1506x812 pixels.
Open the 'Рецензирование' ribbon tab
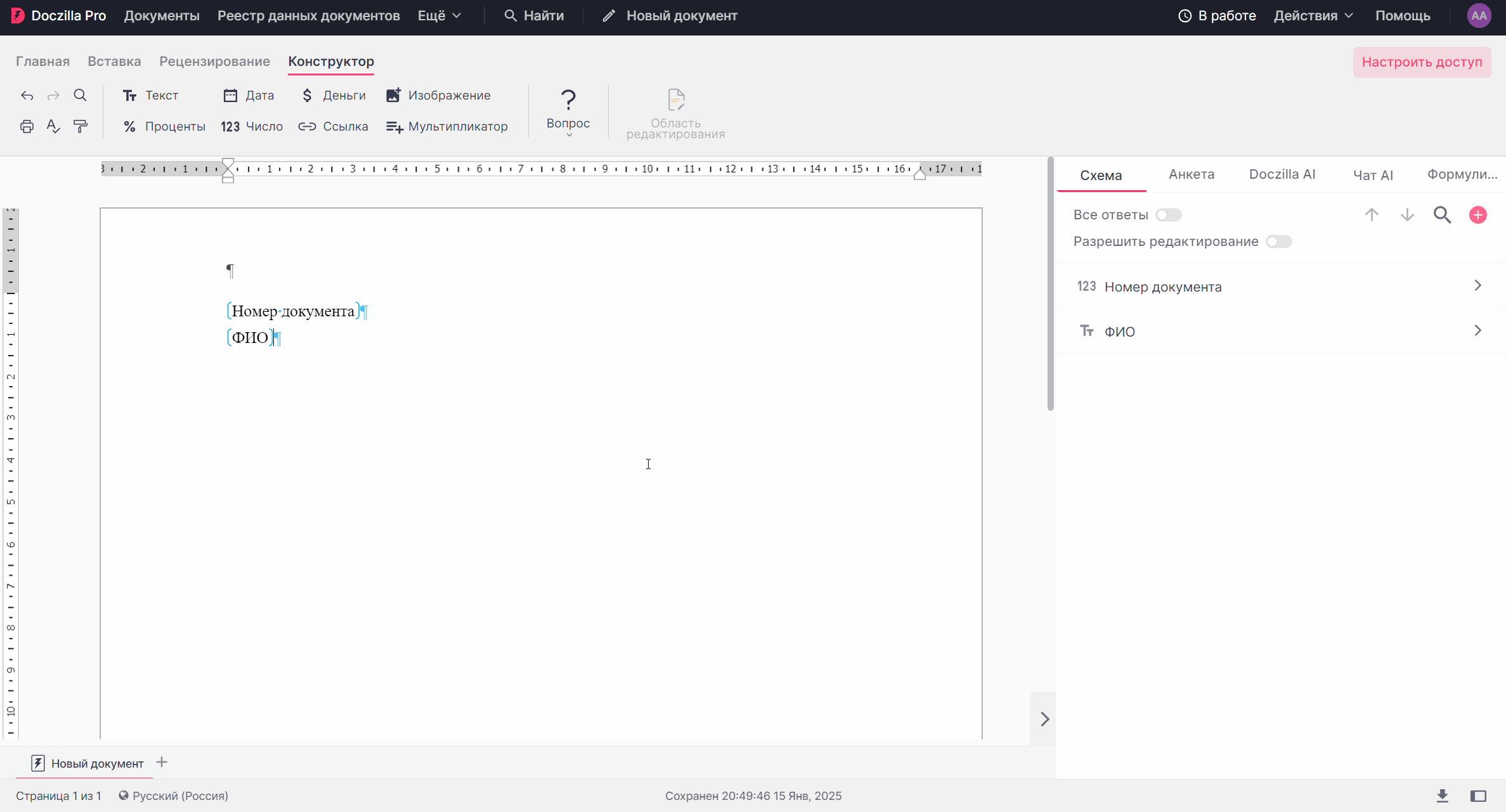(214, 61)
